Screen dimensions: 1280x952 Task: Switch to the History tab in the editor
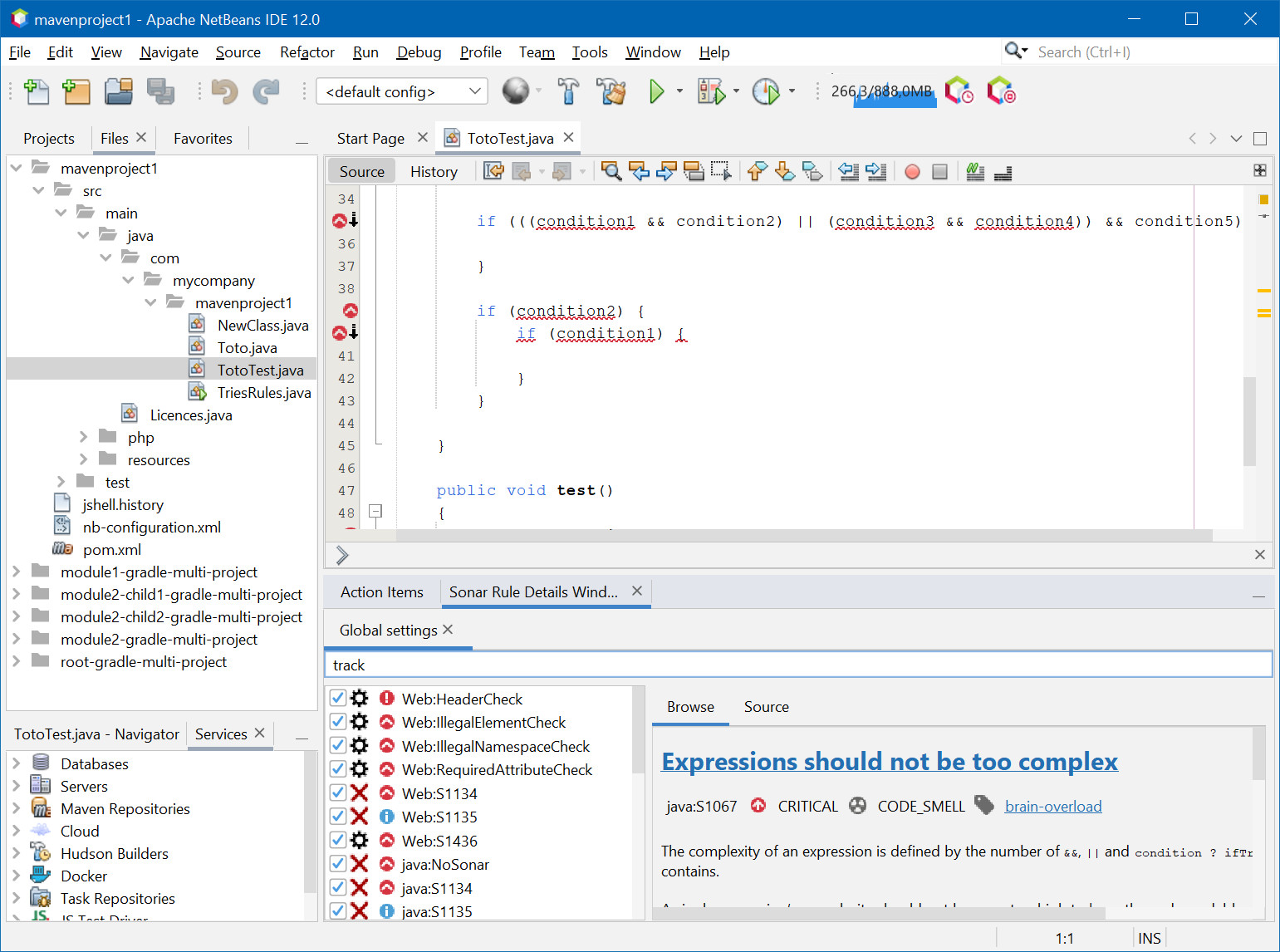[x=434, y=171]
